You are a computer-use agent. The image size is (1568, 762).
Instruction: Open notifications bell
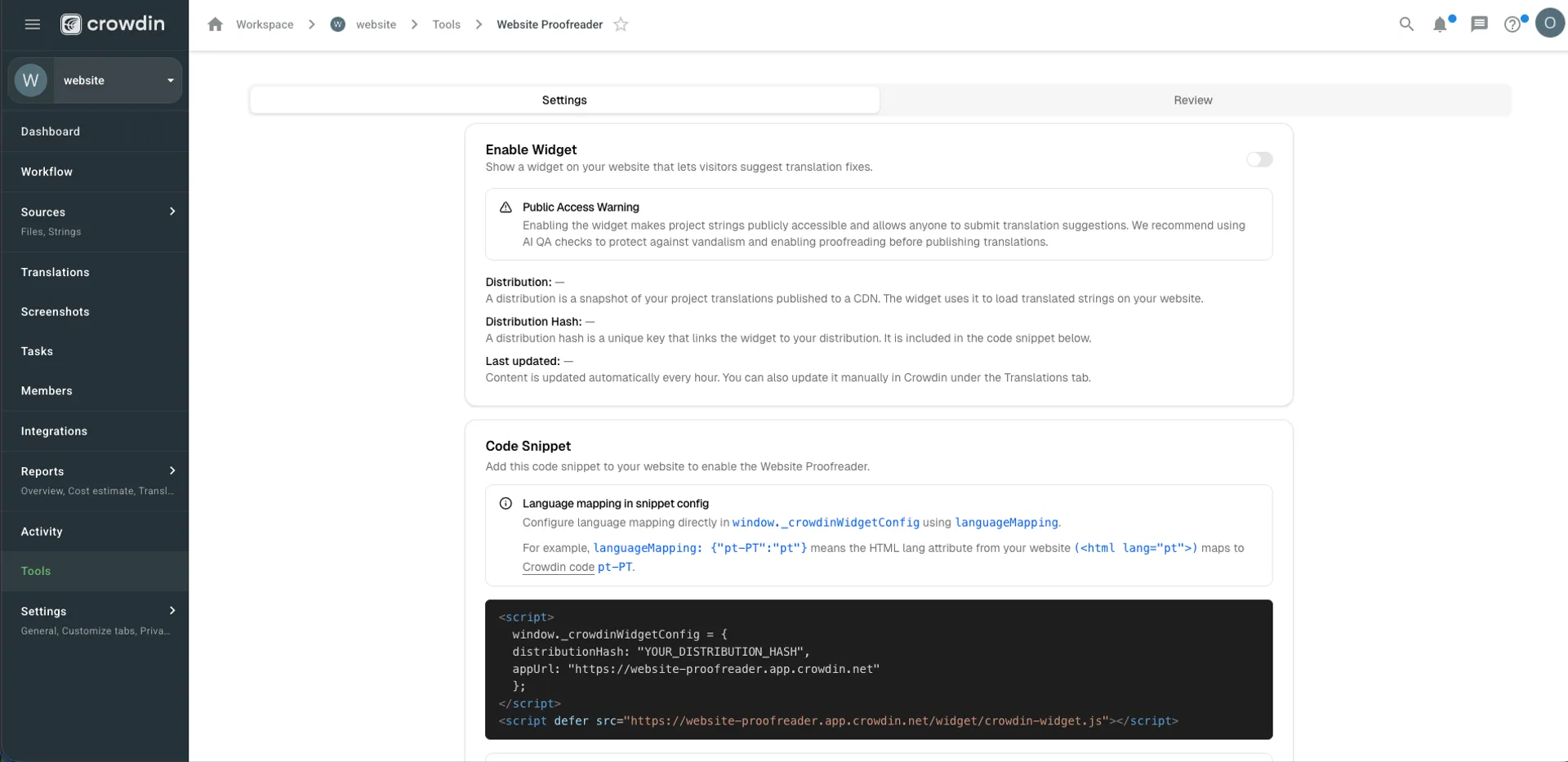click(x=1441, y=25)
